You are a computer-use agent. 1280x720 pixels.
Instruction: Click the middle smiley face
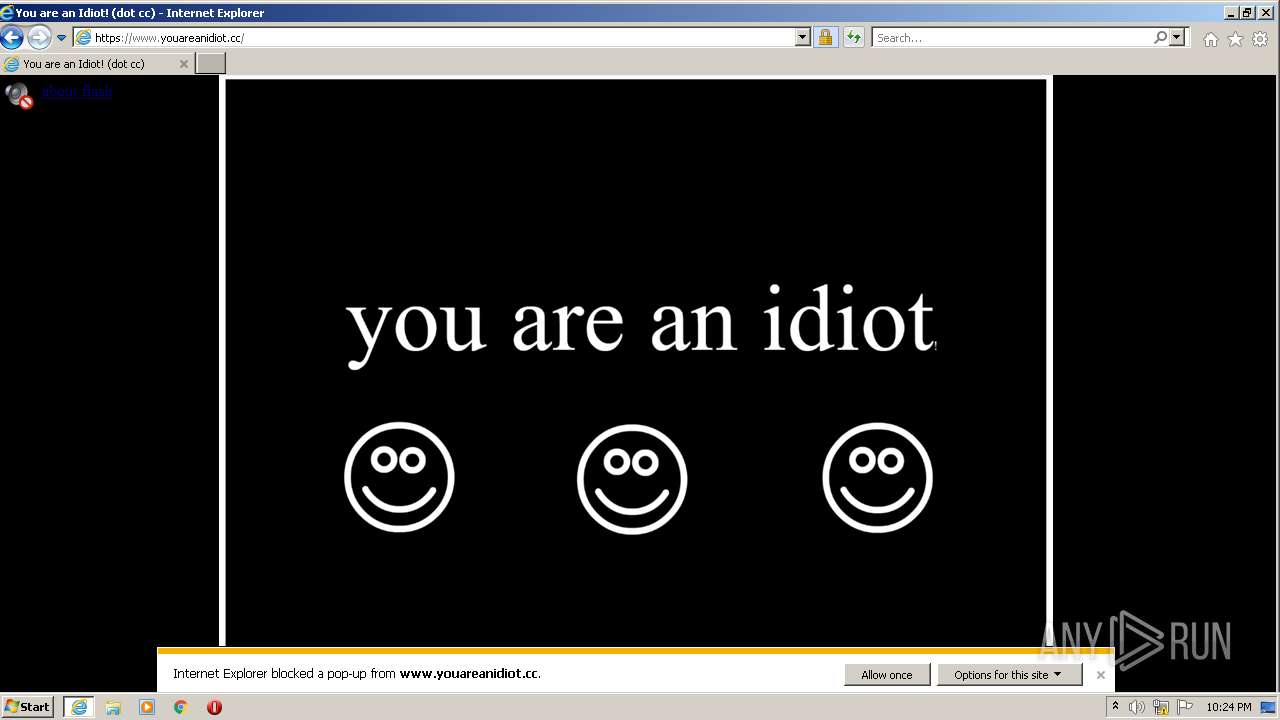(x=632, y=479)
